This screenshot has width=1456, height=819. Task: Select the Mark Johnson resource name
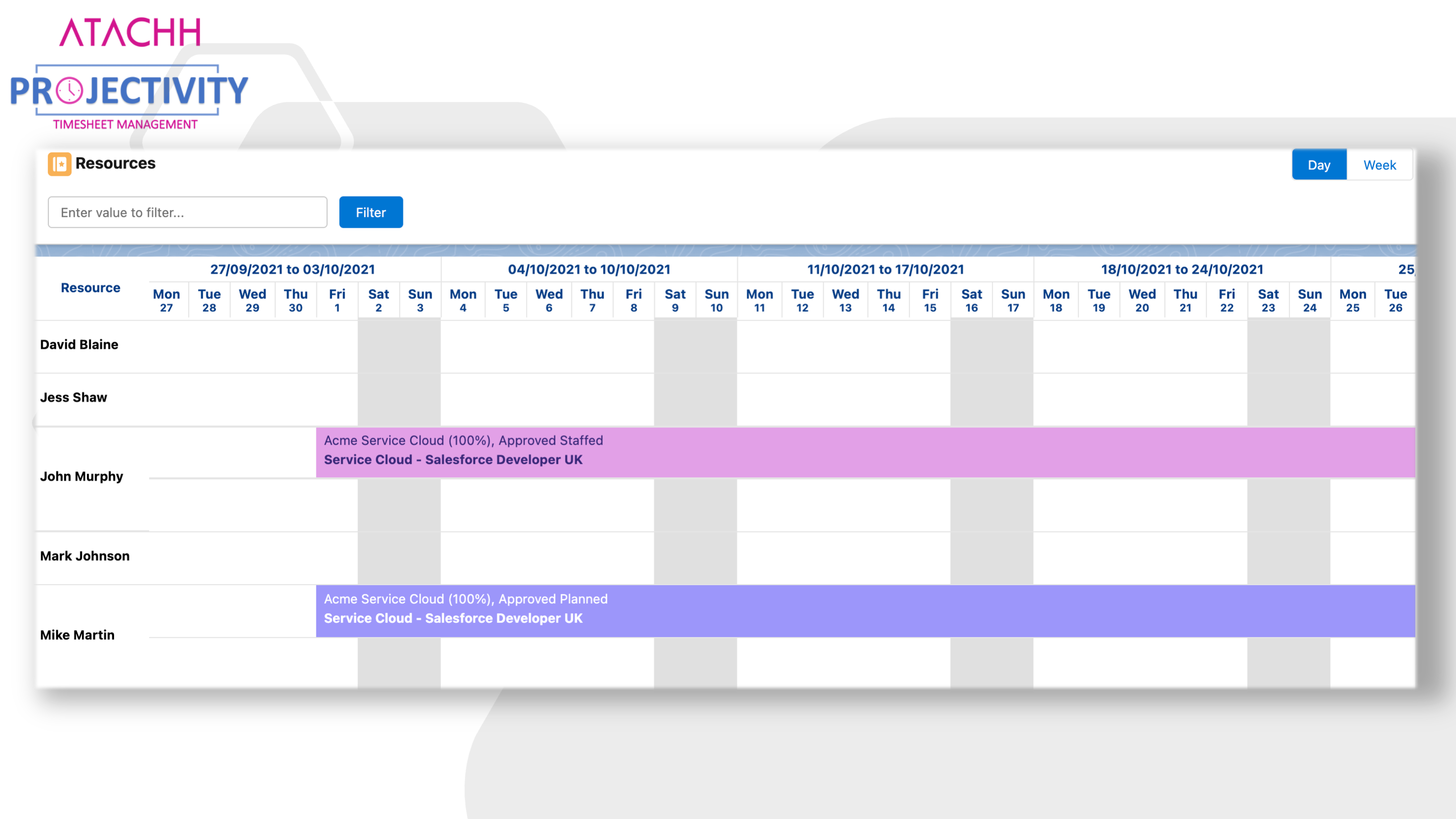(85, 555)
